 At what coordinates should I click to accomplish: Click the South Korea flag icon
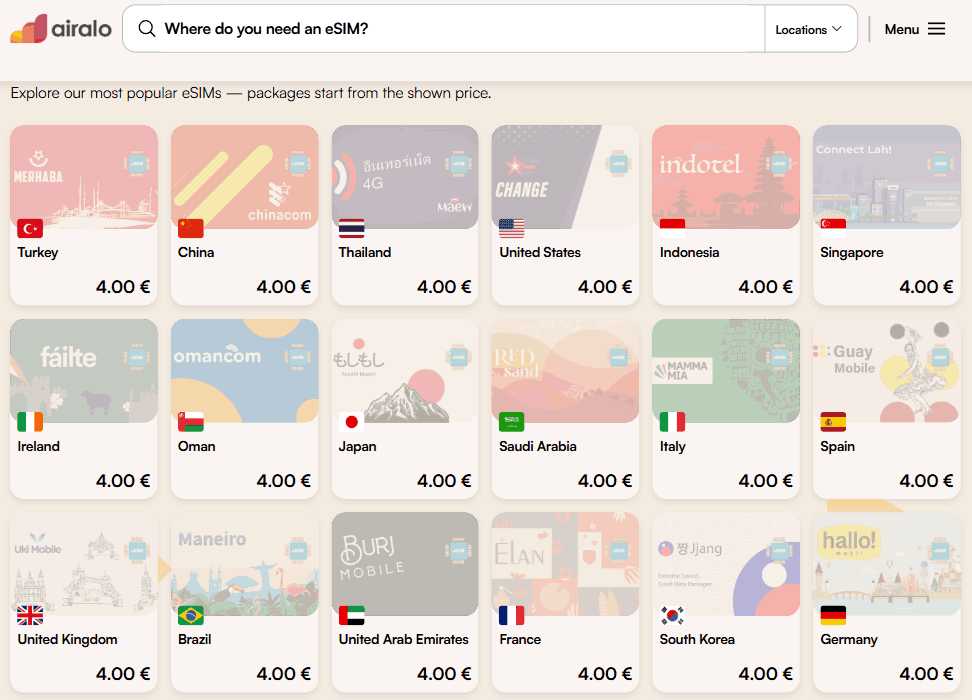673,616
